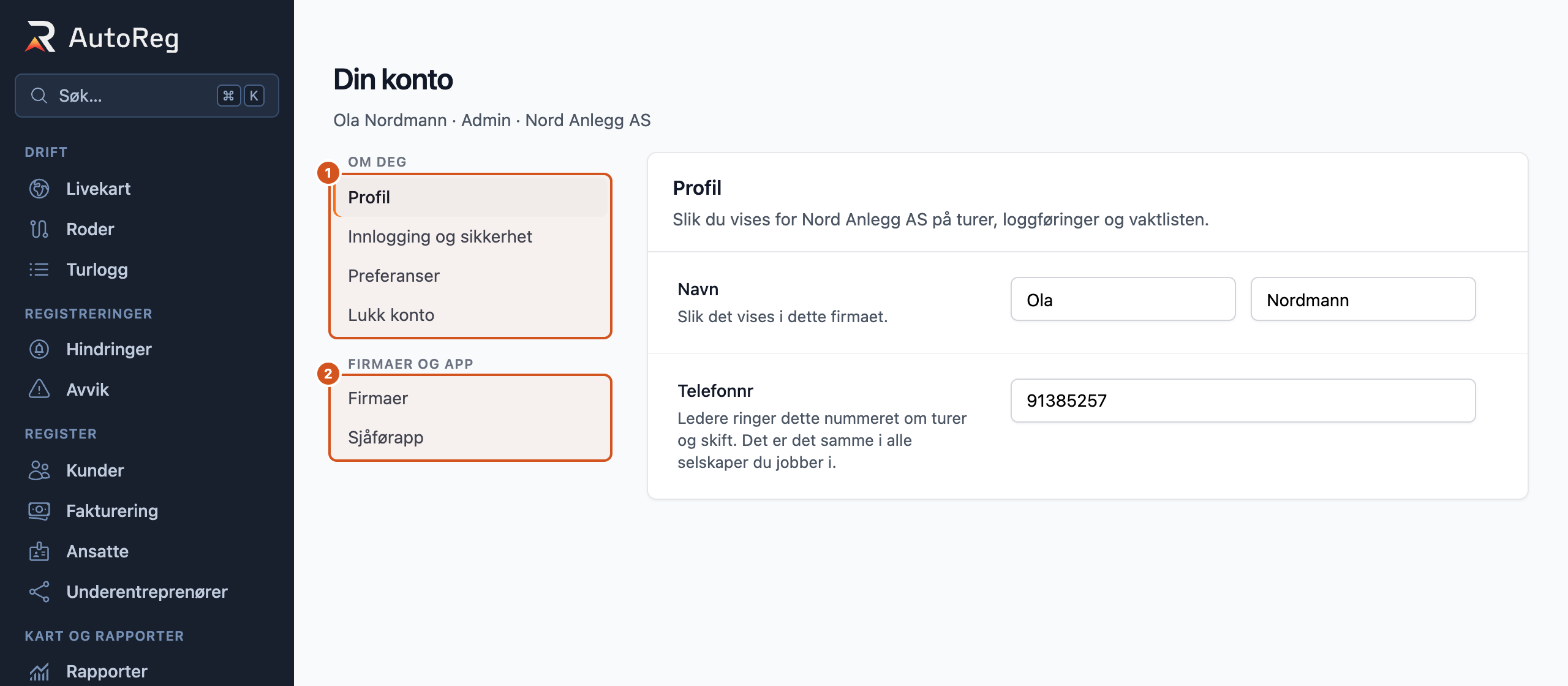Click the first name field containing Ola
1568x686 pixels.
(x=1123, y=300)
